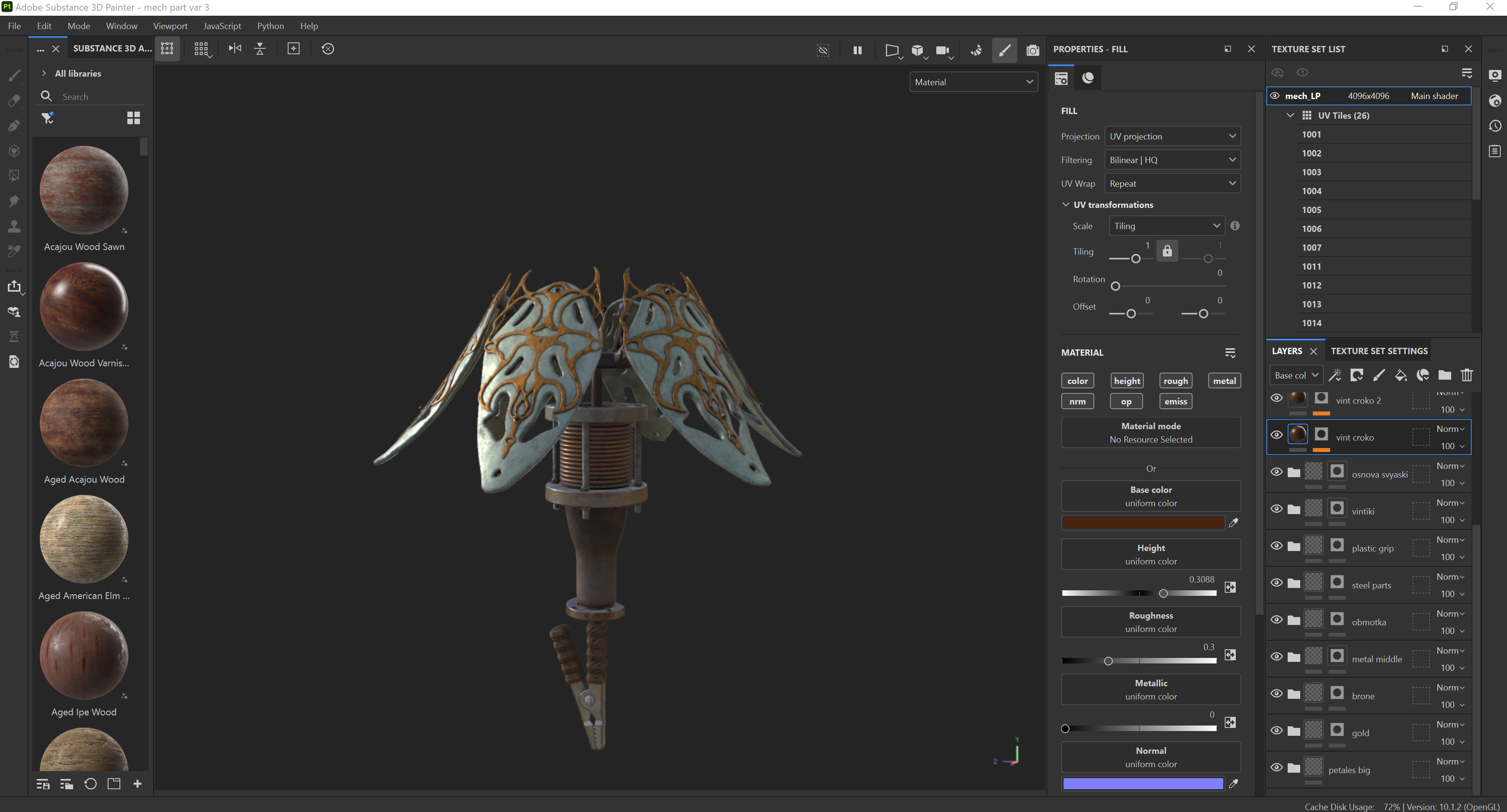Add a mask to the layer

[1356, 375]
